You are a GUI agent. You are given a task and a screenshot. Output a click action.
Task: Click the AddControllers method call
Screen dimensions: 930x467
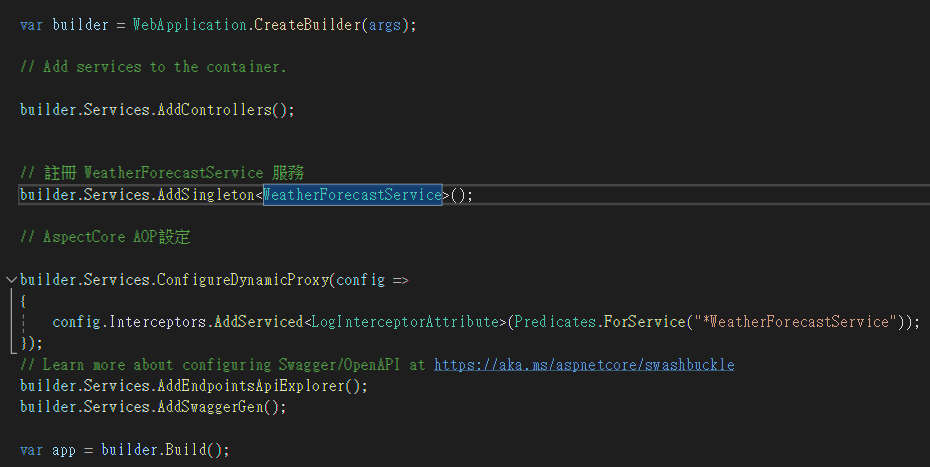(x=215, y=110)
